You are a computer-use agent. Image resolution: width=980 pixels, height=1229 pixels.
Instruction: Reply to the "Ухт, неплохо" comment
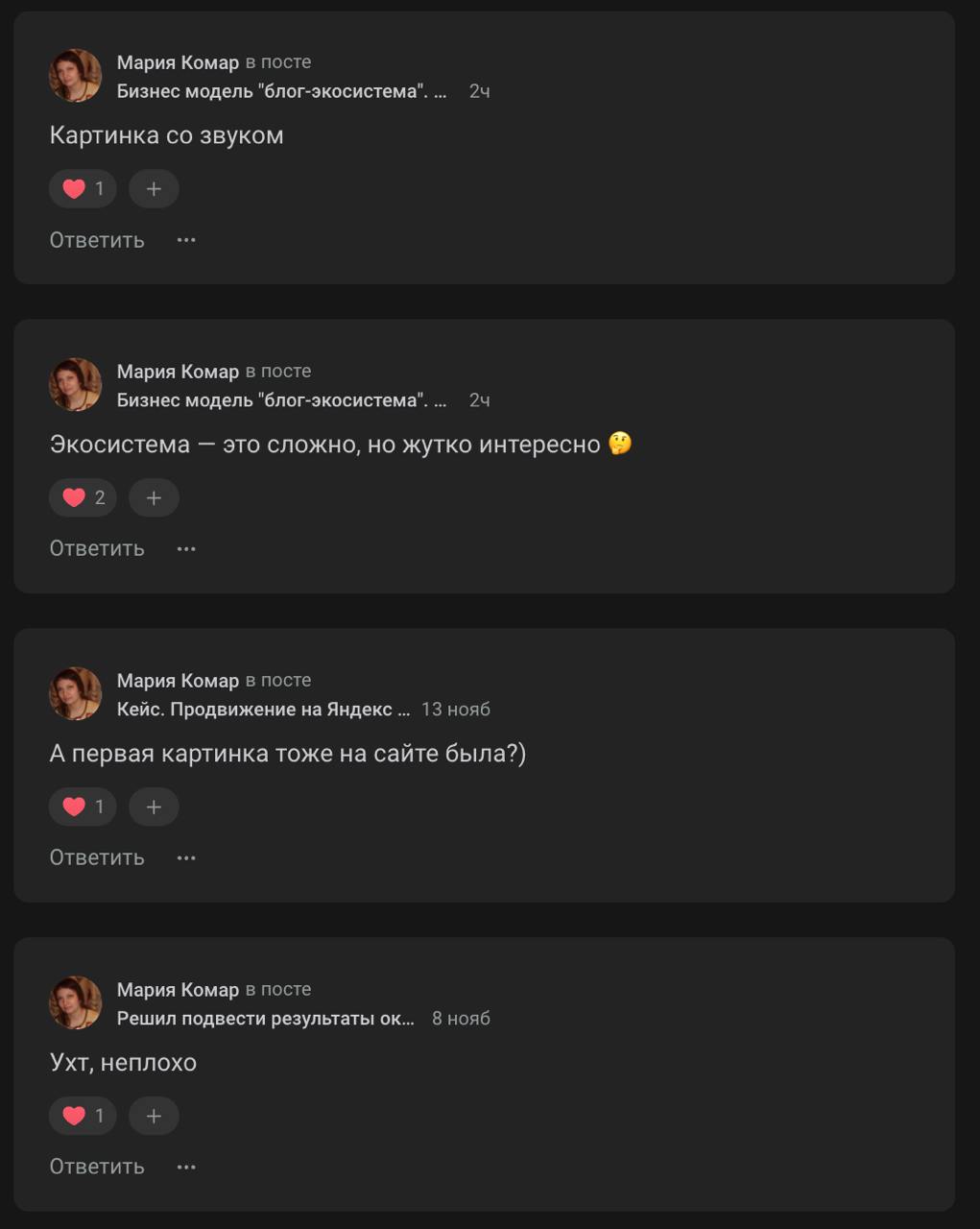click(95, 1166)
